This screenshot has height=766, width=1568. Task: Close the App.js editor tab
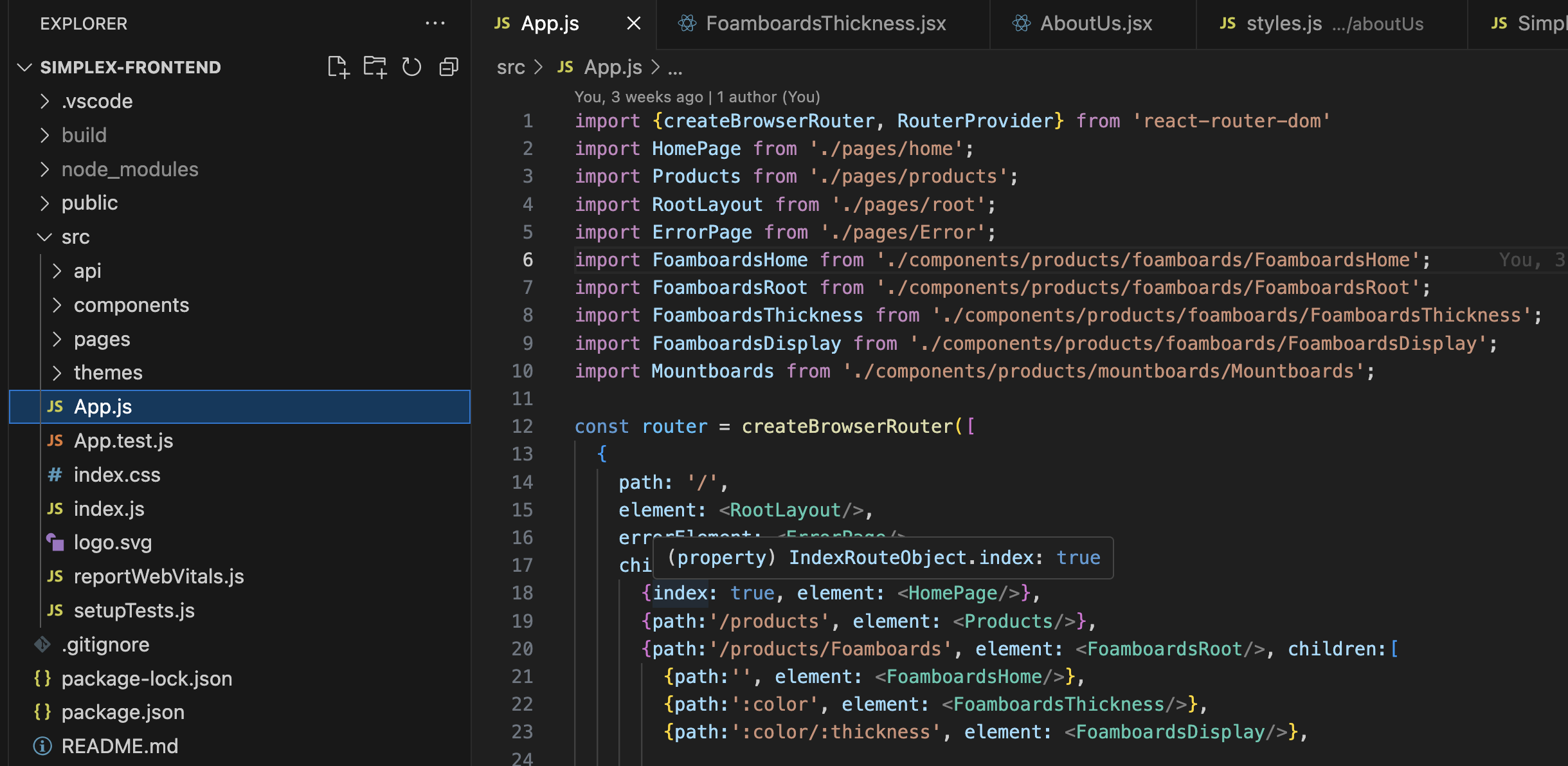coord(633,24)
